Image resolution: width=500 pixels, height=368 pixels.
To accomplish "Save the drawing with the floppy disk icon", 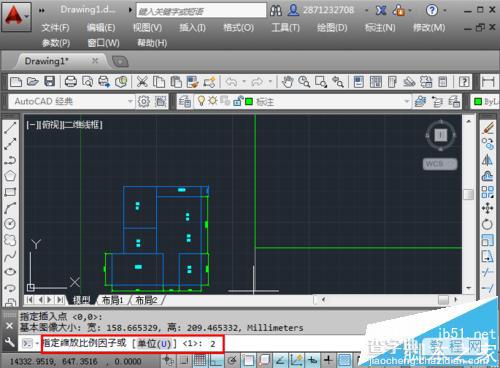I will pos(50,82).
